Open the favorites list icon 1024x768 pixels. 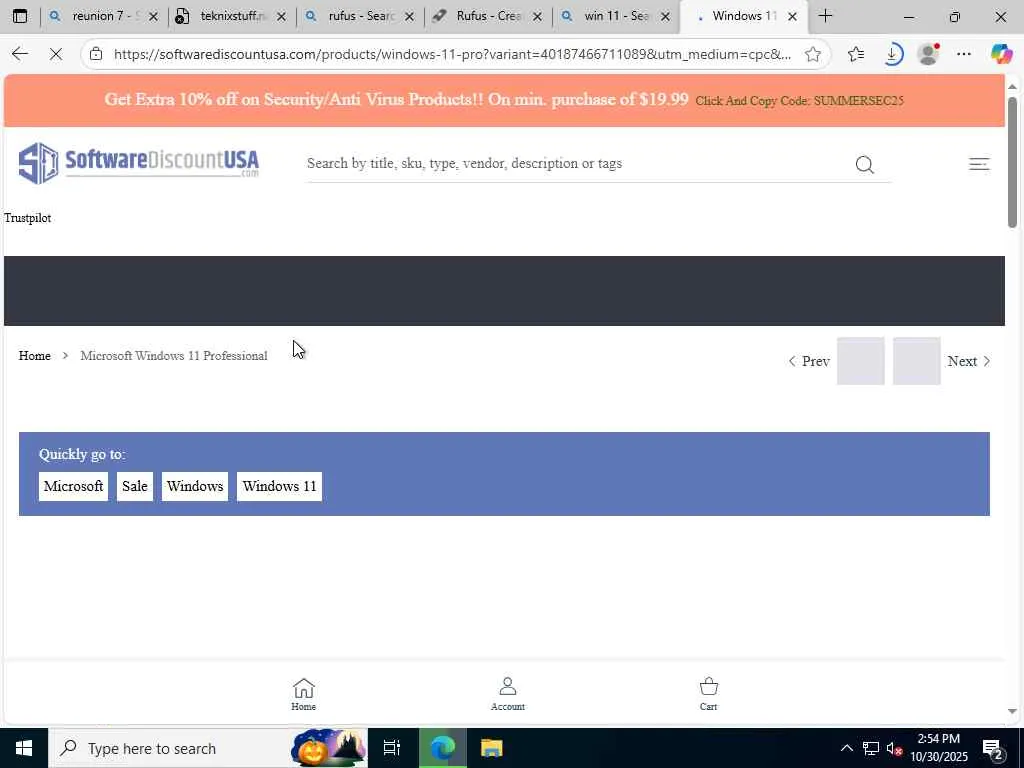pyautogui.click(x=856, y=54)
